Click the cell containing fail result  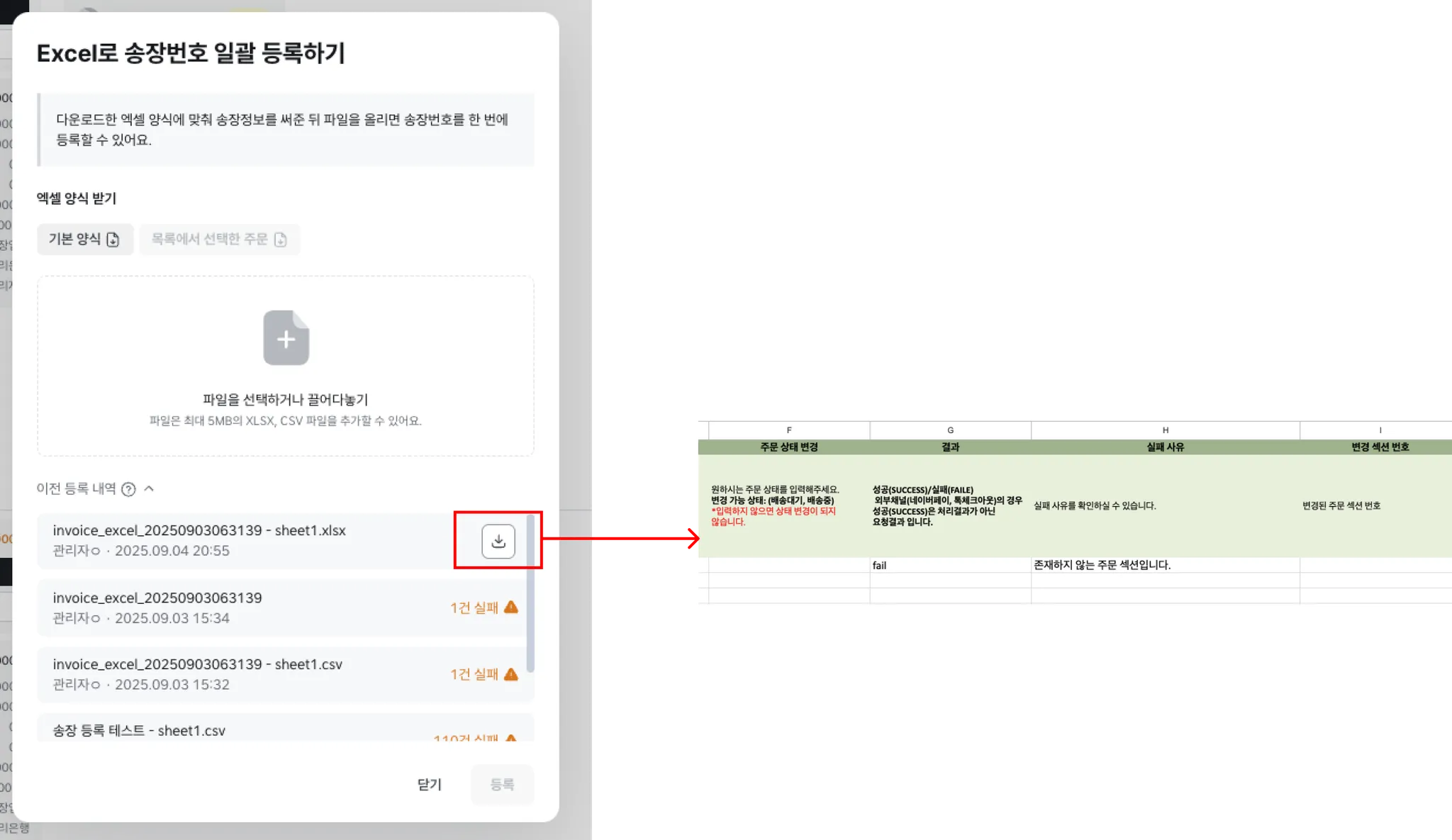[x=950, y=565]
